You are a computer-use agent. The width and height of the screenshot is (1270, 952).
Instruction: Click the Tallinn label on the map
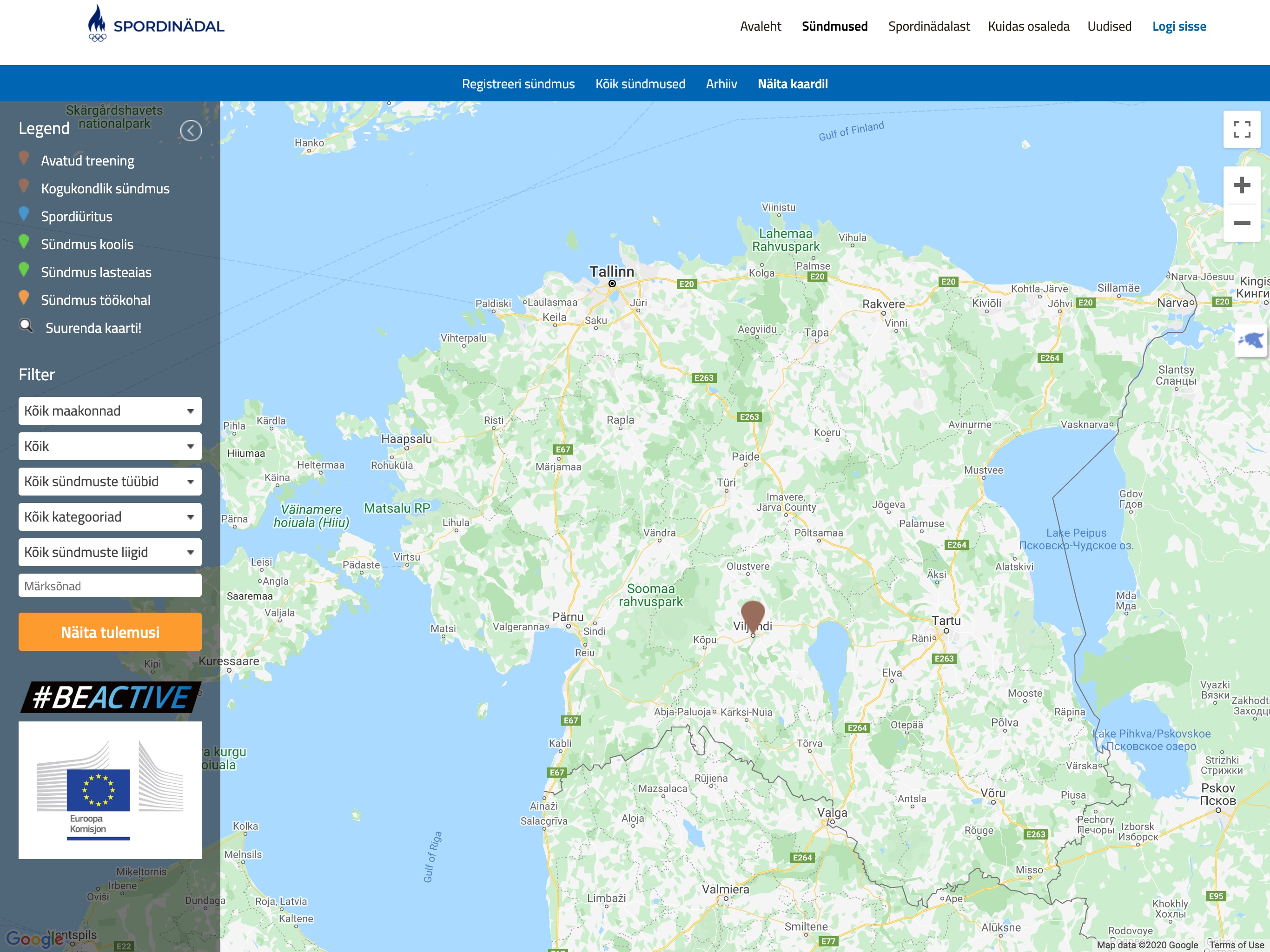tap(611, 271)
